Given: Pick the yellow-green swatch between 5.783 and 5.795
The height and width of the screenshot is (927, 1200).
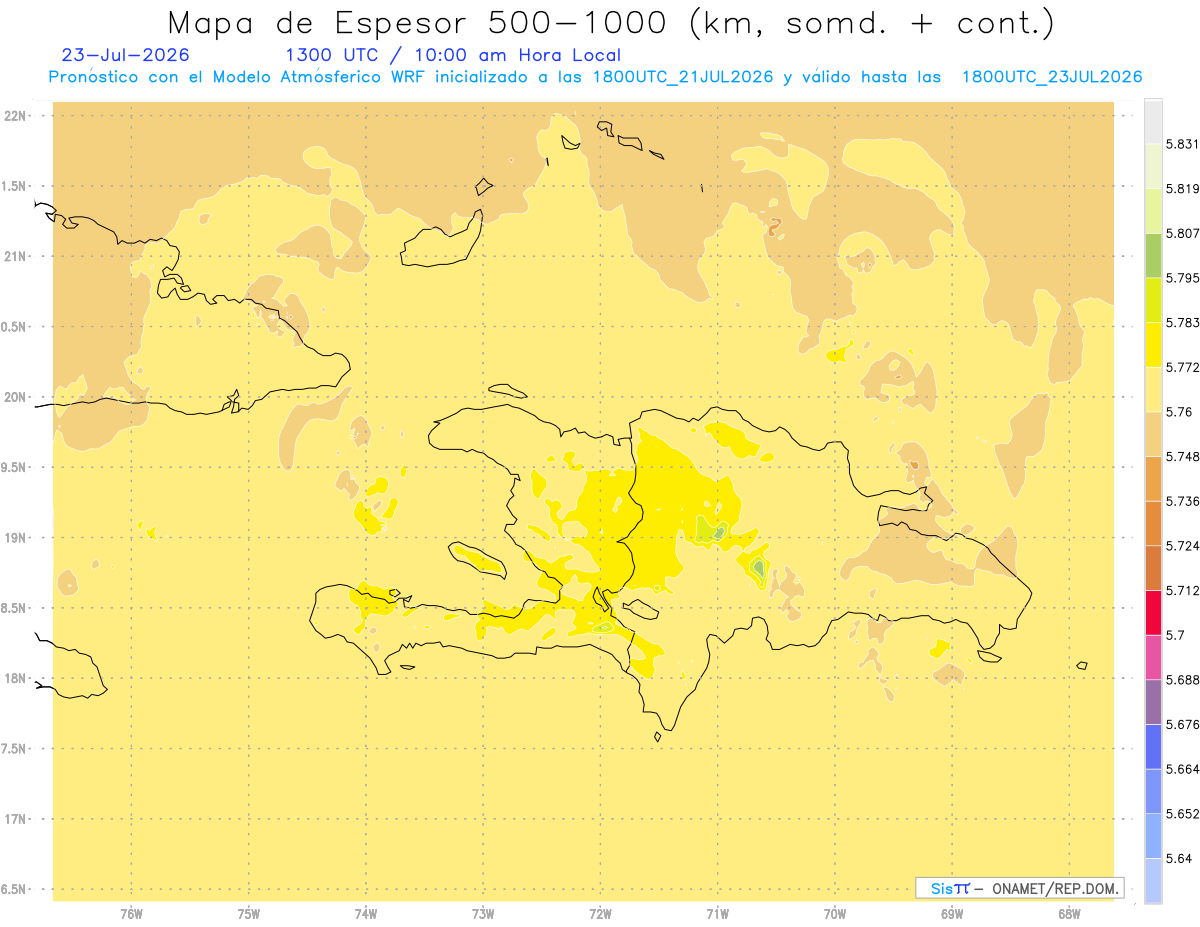Looking at the screenshot, I should click(x=1153, y=300).
